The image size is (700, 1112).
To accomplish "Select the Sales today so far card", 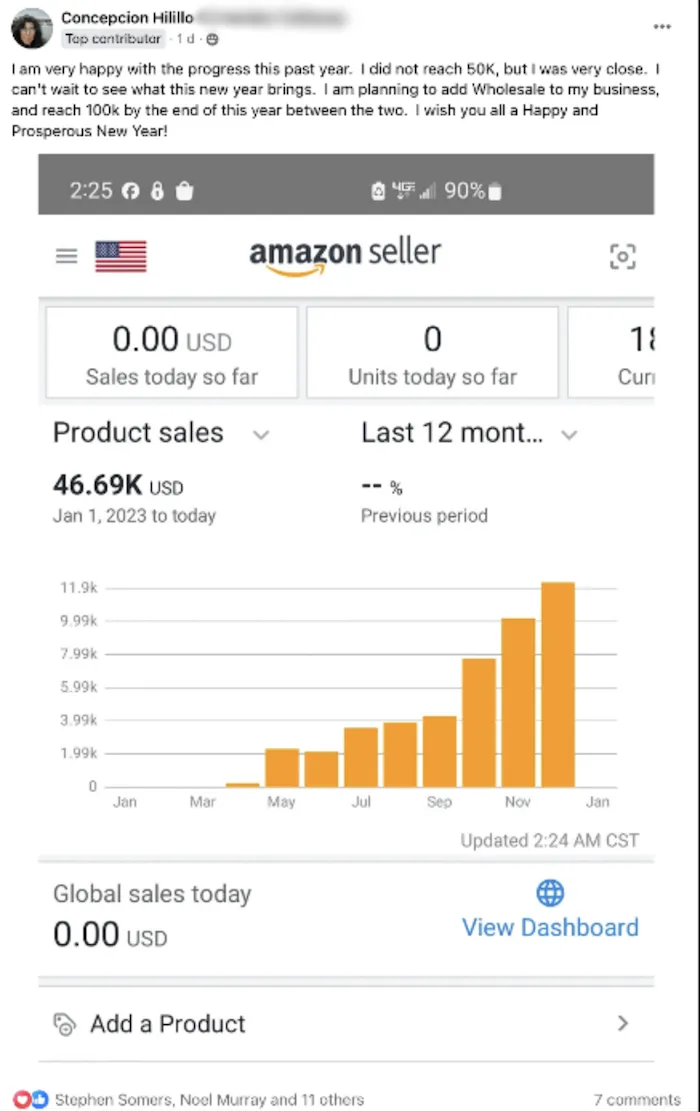I will (172, 352).
